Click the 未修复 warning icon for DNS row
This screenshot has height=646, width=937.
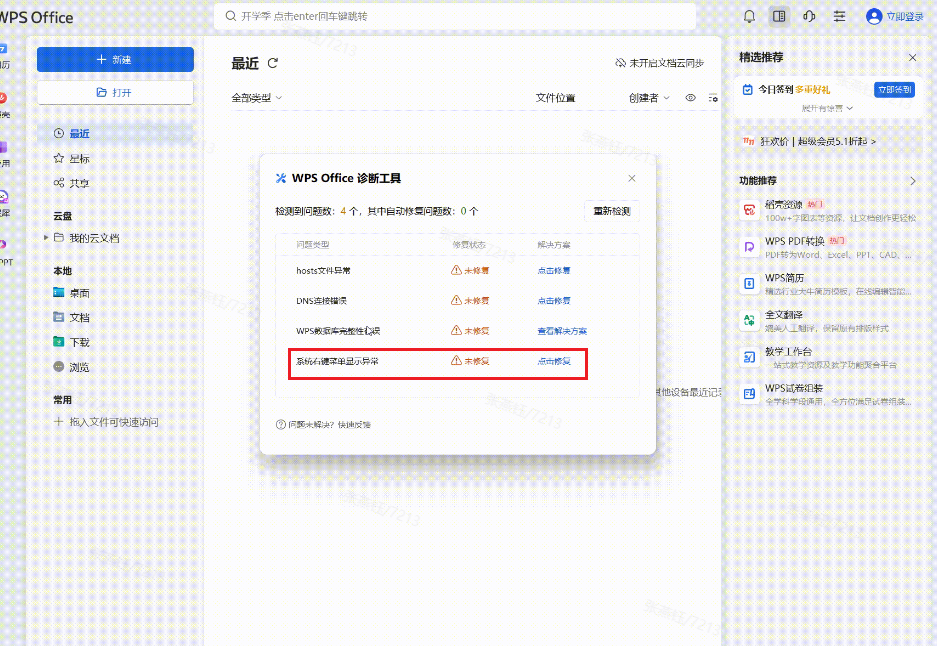coord(456,300)
